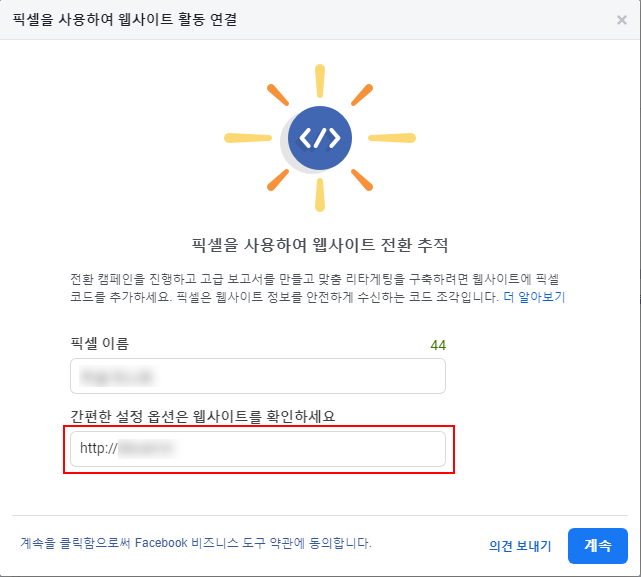The height and width of the screenshot is (577, 641).
Task: Click the http:// prefix in the URL field
Action: click(97, 449)
